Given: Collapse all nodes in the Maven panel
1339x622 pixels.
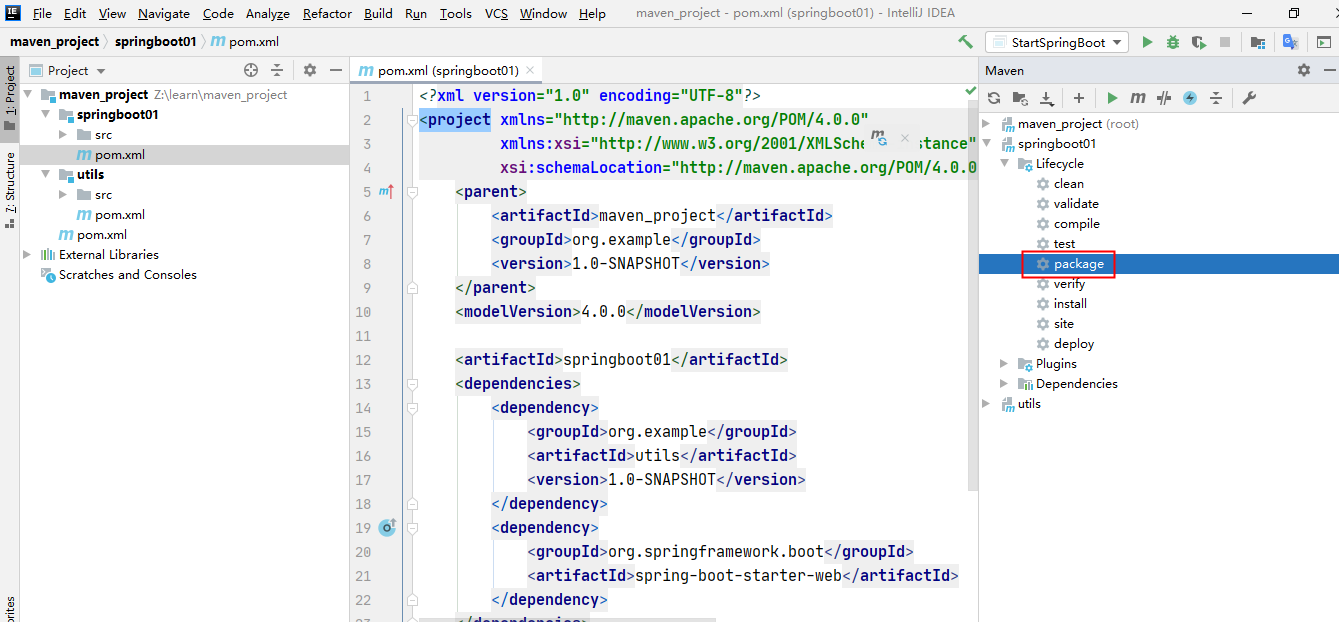Looking at the screenshot, I should pos(1216,98).
